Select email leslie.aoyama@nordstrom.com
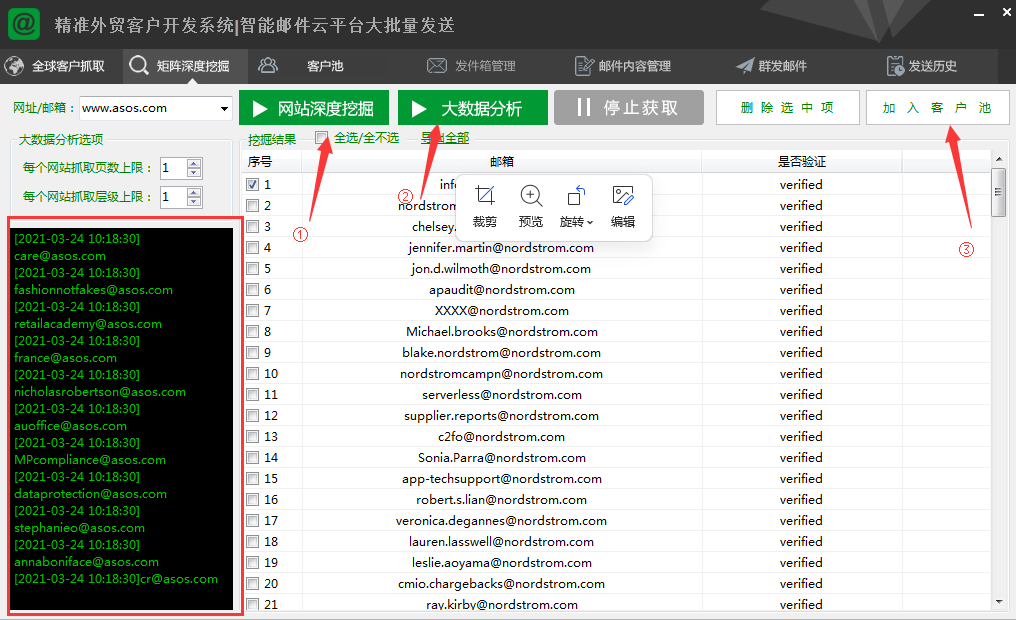The width and height of the screenshot is (1016, 620). (x=502, y=563)
